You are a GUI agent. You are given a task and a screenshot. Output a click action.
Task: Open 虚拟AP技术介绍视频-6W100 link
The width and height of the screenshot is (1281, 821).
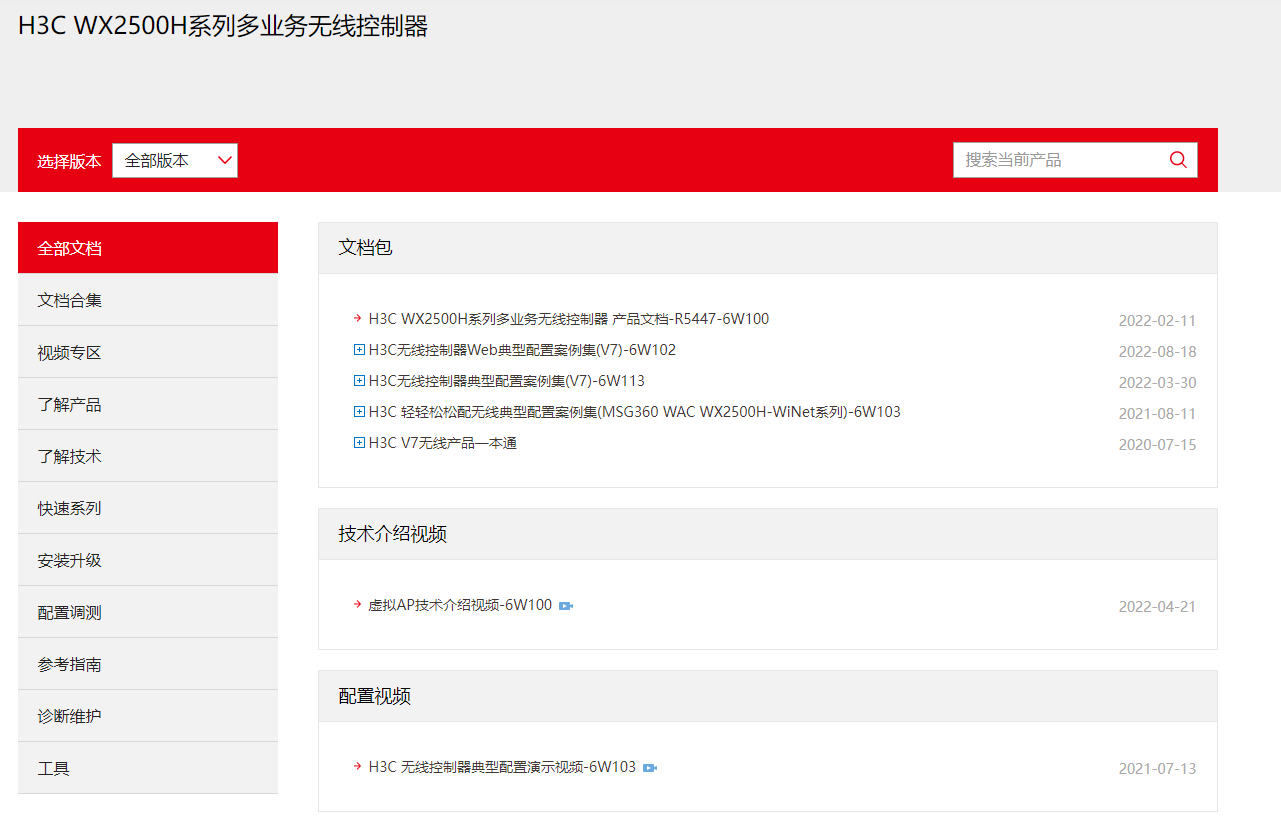pos(460,605)
